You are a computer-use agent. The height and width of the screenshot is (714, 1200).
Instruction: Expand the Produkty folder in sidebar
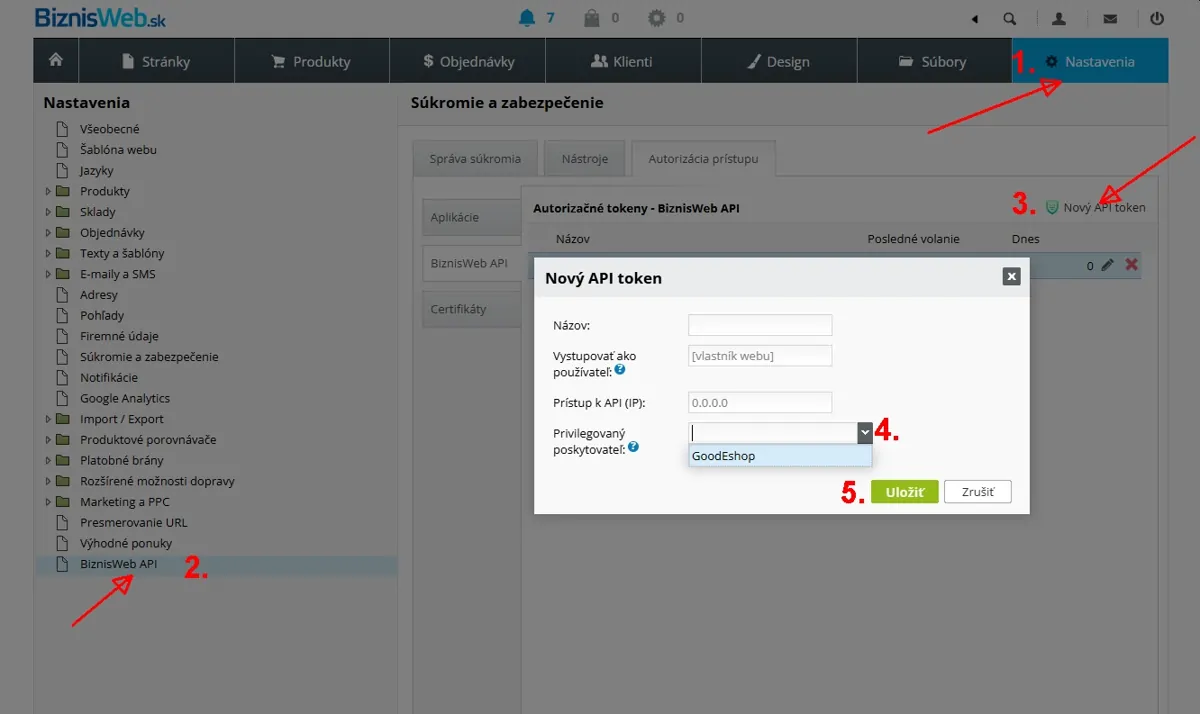(x=48, y=191)
